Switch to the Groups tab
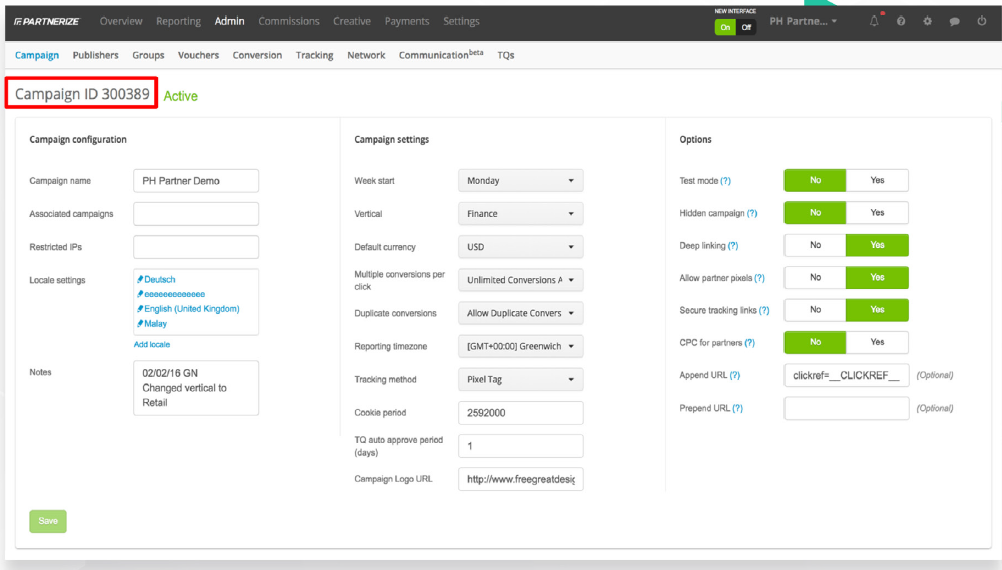This screenshot has height=570, width=1002. (x=148, y=55)
